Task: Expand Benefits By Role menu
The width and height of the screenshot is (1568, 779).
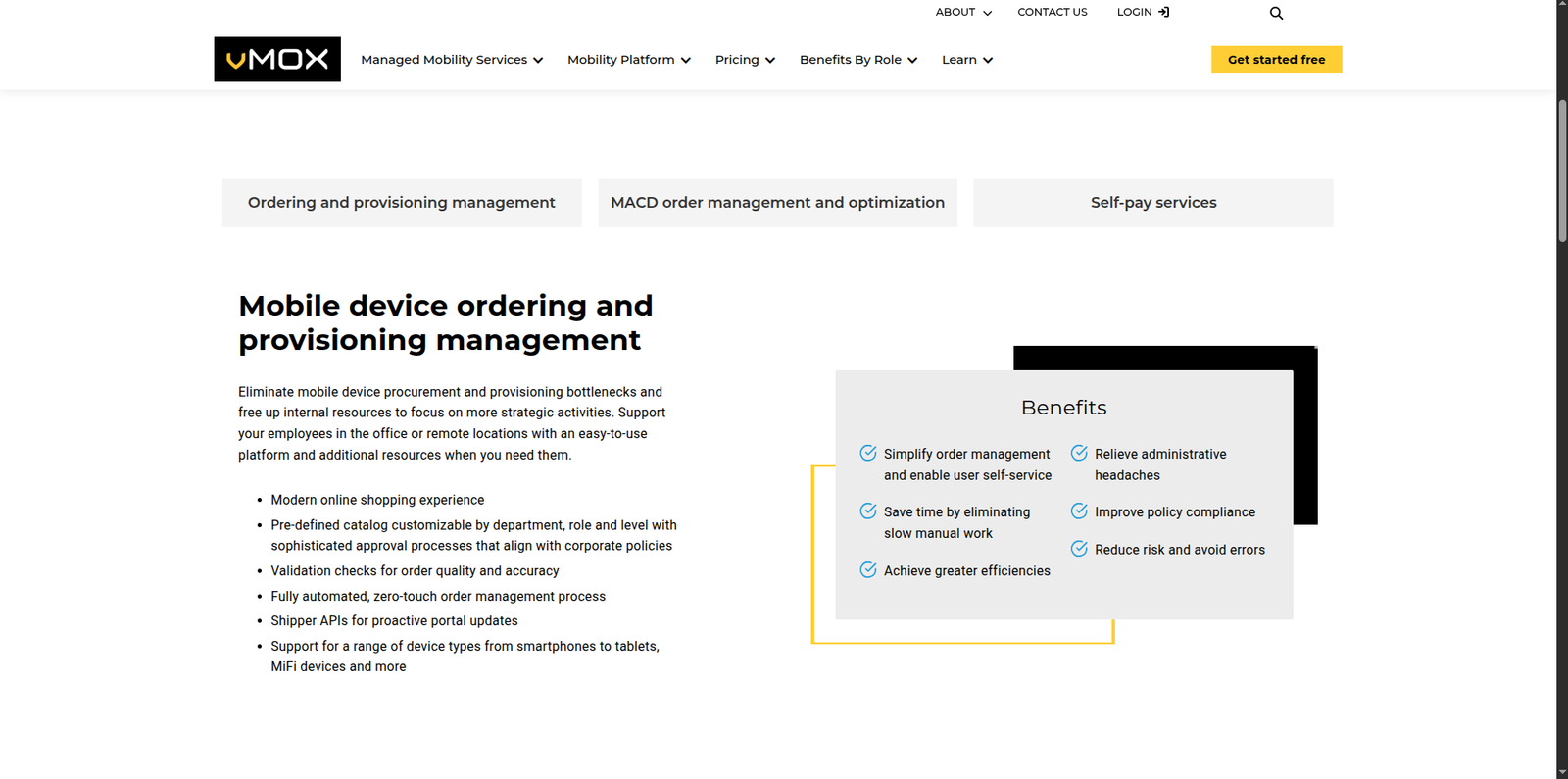Action: click(x=857, y=60)
